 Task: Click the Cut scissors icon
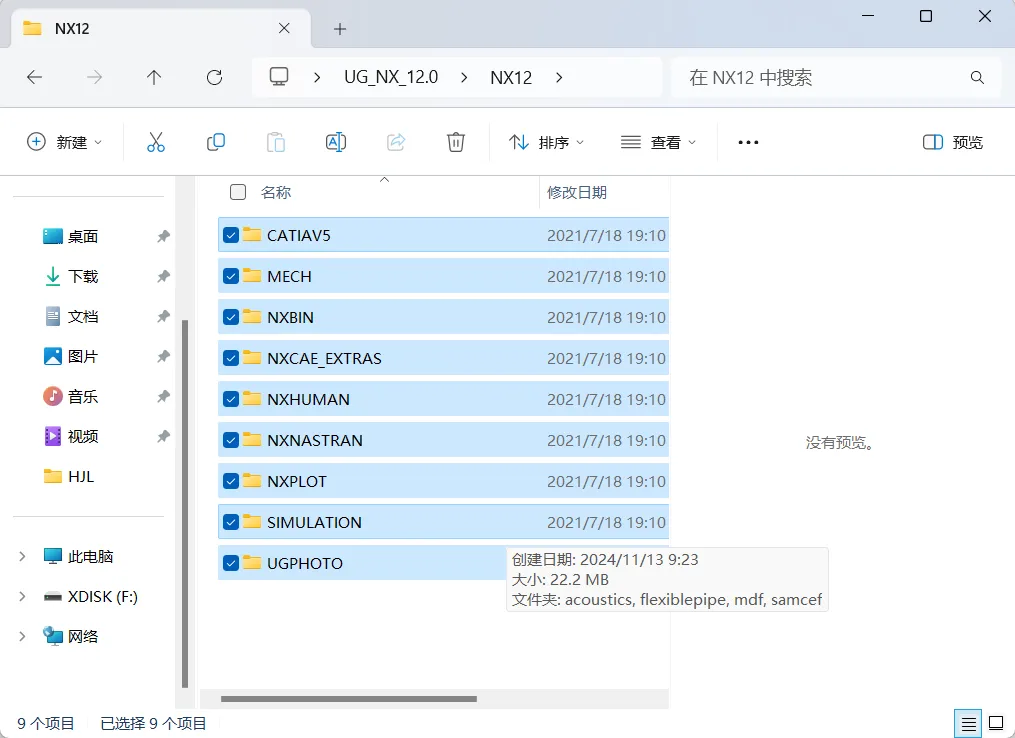[155, 142]
